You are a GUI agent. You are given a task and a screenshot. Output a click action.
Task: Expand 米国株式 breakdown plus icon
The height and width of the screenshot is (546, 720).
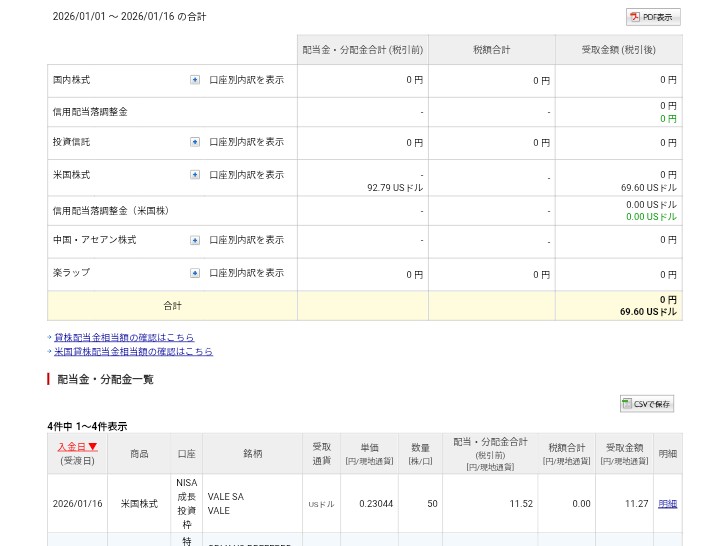click(x=195, y=175)
